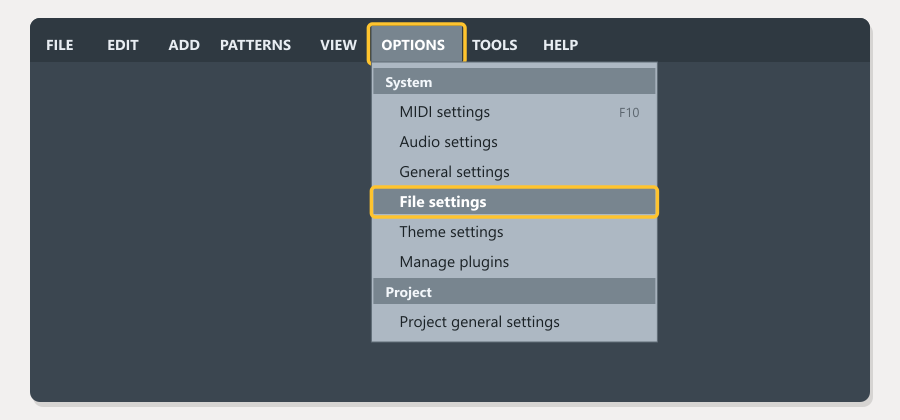Open the VIEW menu

(338, 45)
